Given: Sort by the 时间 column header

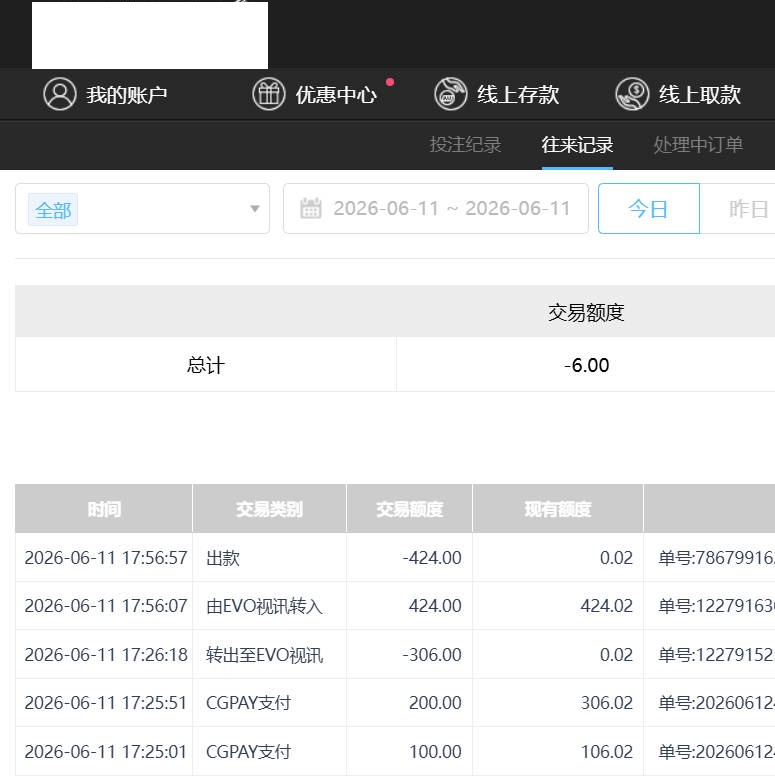Looking at the screenshot, I should (x=104, y=509).
